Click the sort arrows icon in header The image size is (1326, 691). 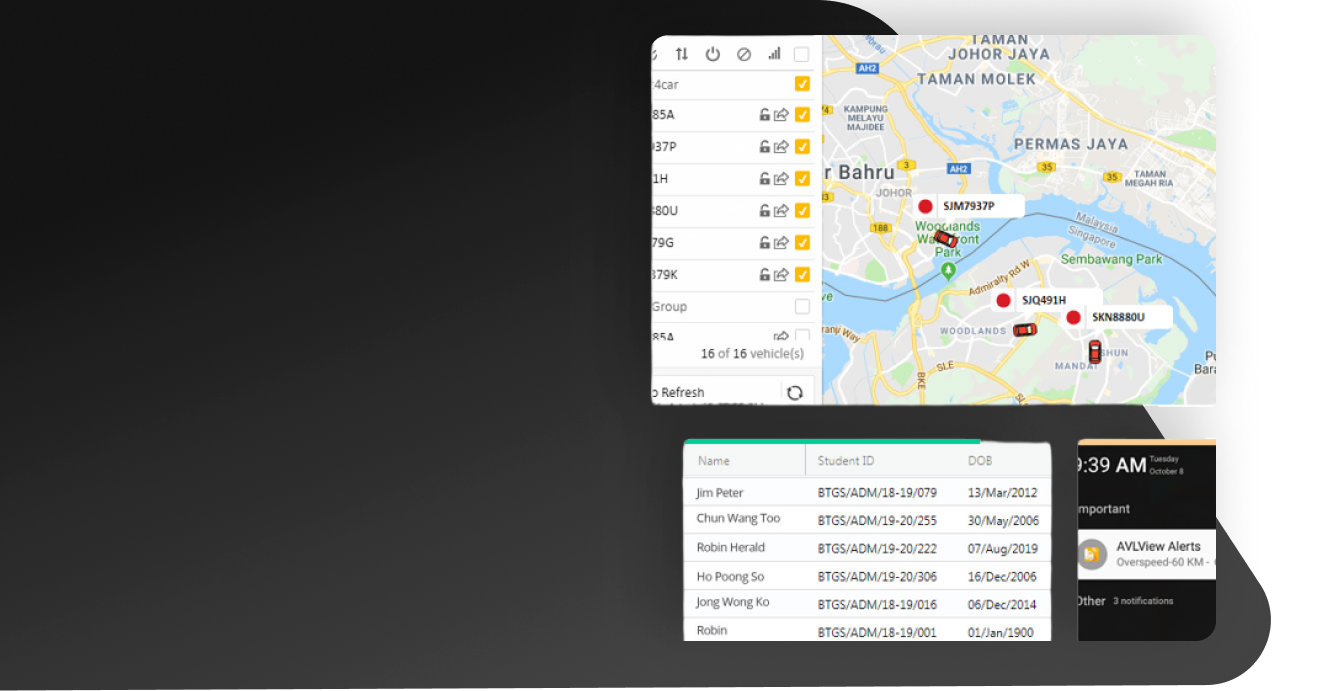[681, 54]
